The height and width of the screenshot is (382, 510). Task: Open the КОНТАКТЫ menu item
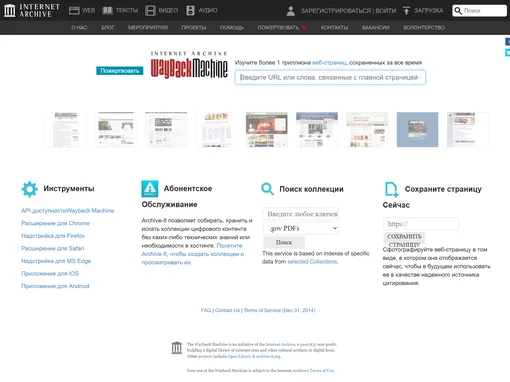pyautogui.click(x=334, y=28)
